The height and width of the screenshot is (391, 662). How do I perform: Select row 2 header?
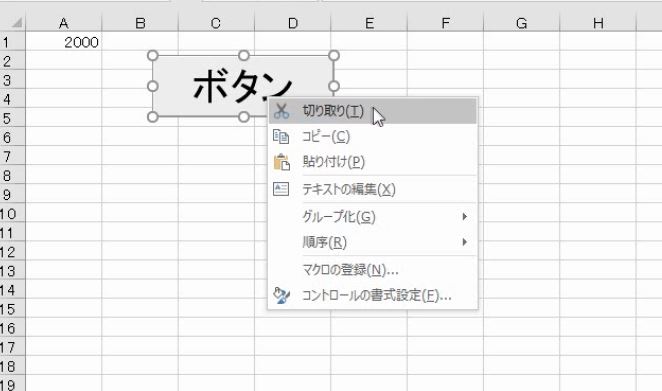click(13, 61)
